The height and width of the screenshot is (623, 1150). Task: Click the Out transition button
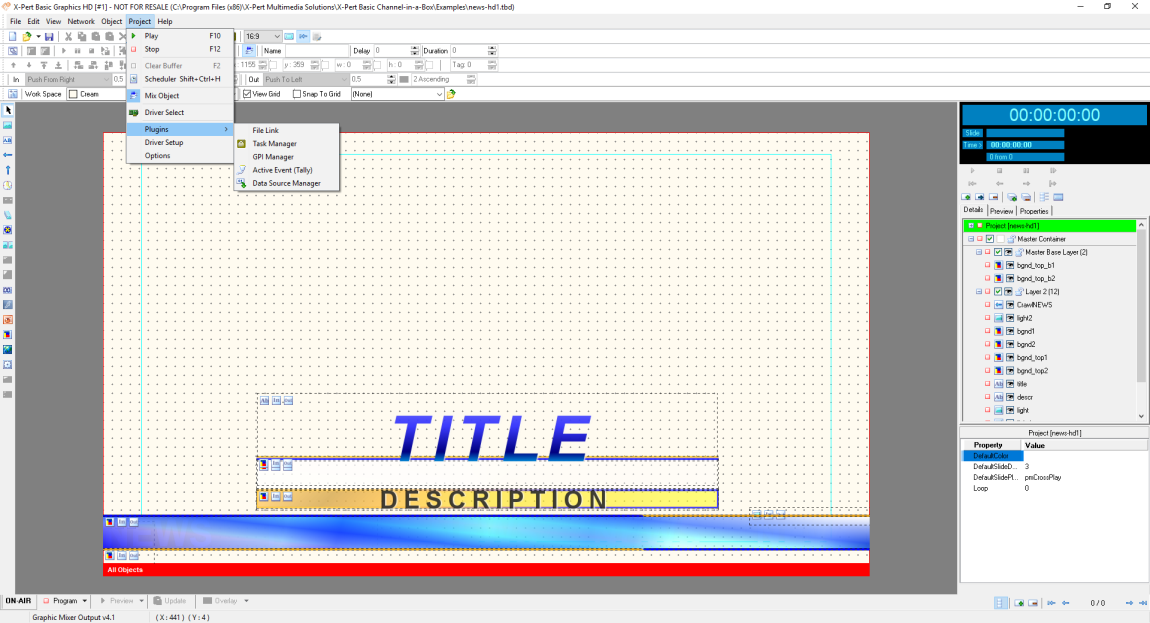pyautogui.click(x=254, y=79)
